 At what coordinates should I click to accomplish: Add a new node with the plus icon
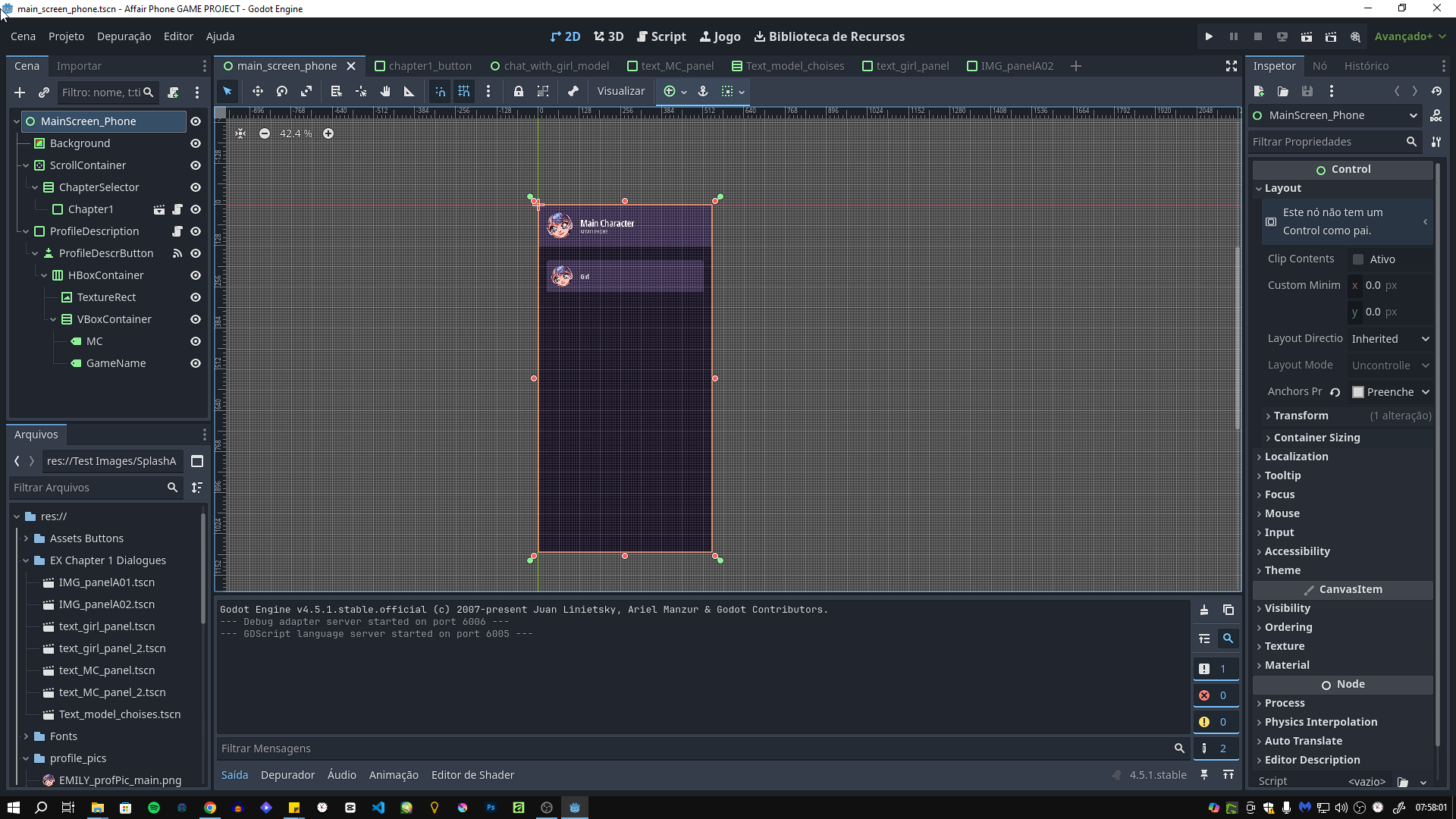pos(19,93)
